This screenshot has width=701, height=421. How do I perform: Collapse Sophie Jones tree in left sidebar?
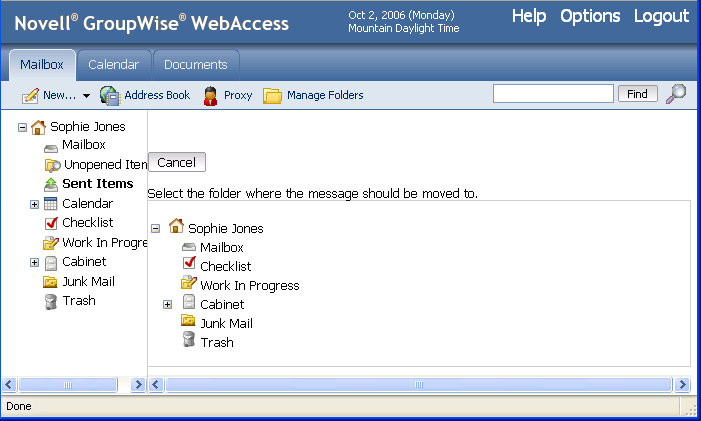pyautogui.click(x=22, y=127)
